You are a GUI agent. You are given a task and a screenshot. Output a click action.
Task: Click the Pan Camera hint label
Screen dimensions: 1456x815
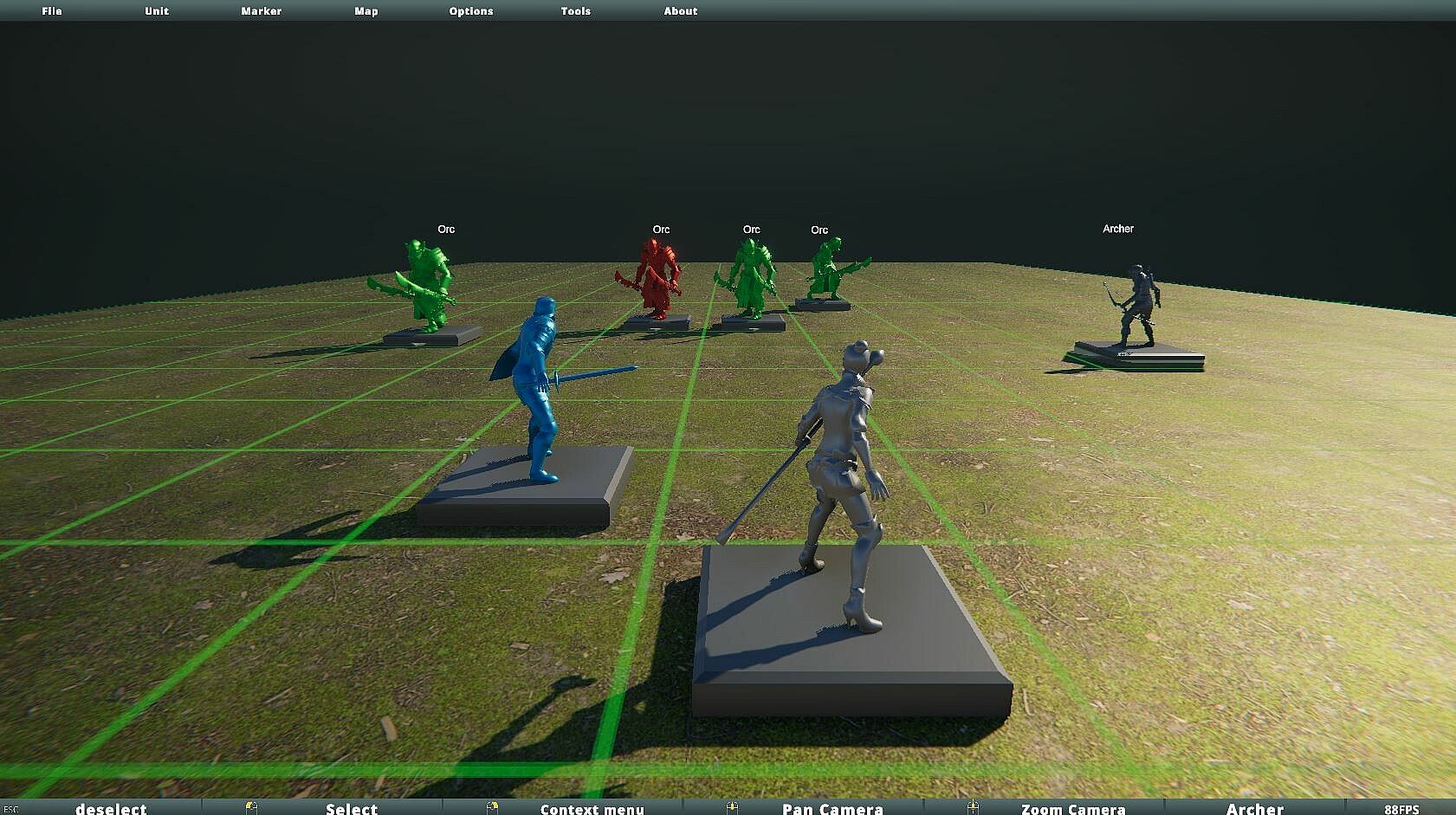tap(832, 808)
